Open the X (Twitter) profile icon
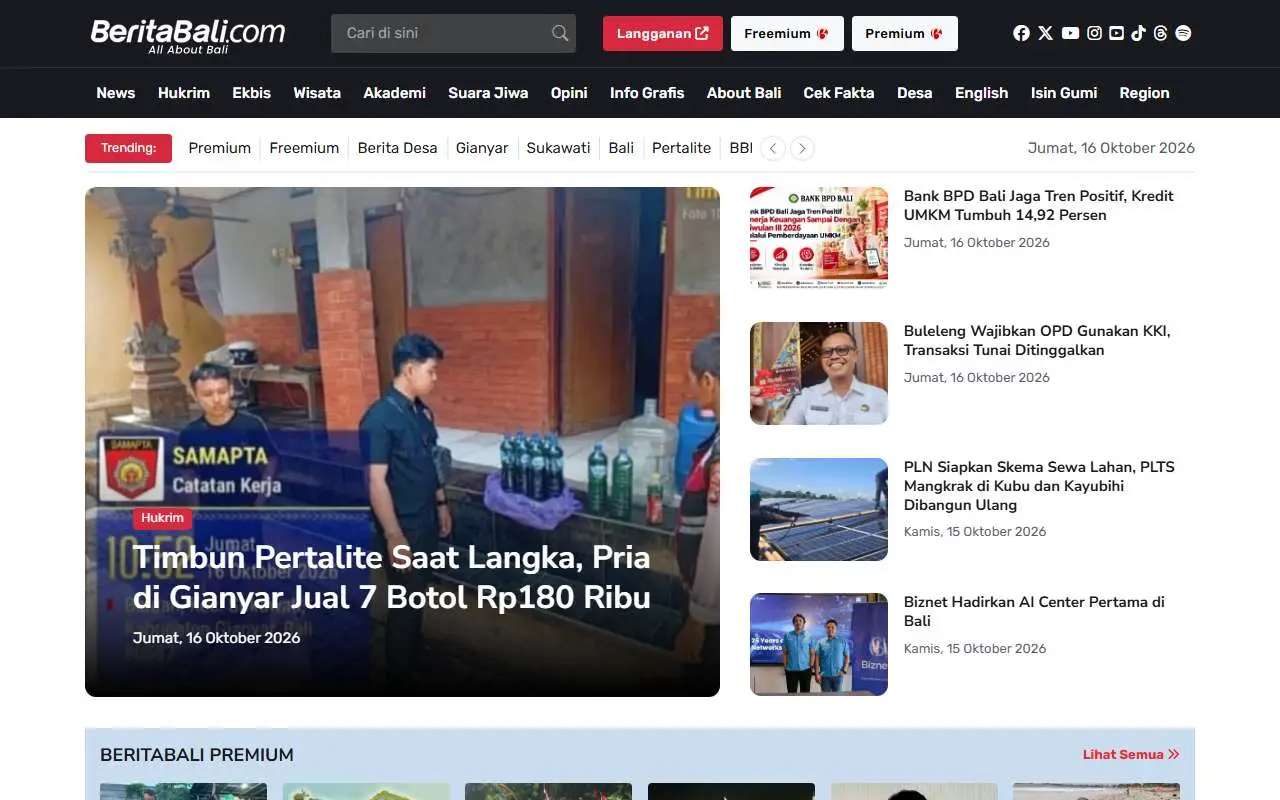The height and width of the screenshot is (800, 1280). (1046, 33)
